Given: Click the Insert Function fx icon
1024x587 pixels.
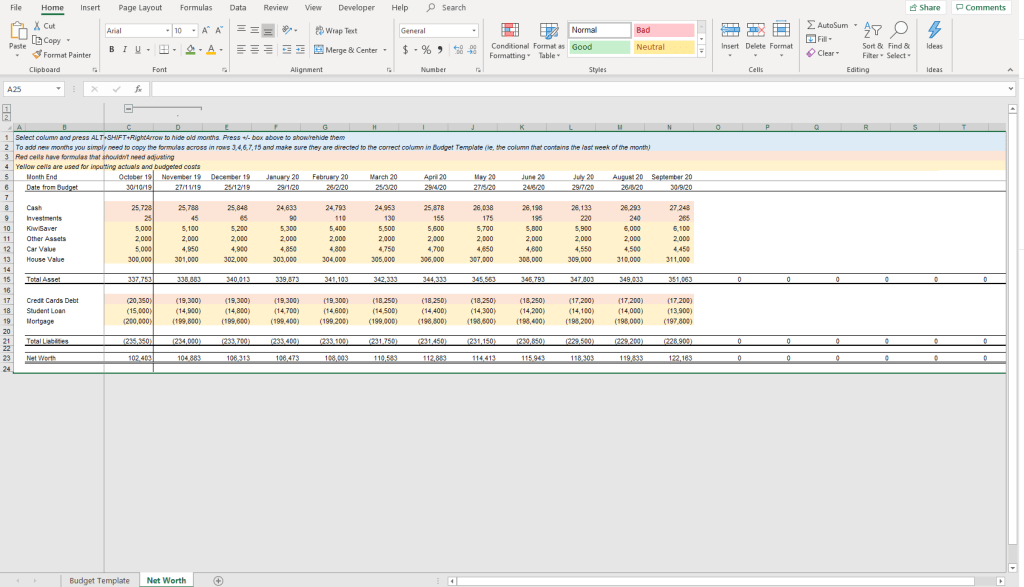Looking at the screenshot, I should pyautogui.click(x=137, y=89).
